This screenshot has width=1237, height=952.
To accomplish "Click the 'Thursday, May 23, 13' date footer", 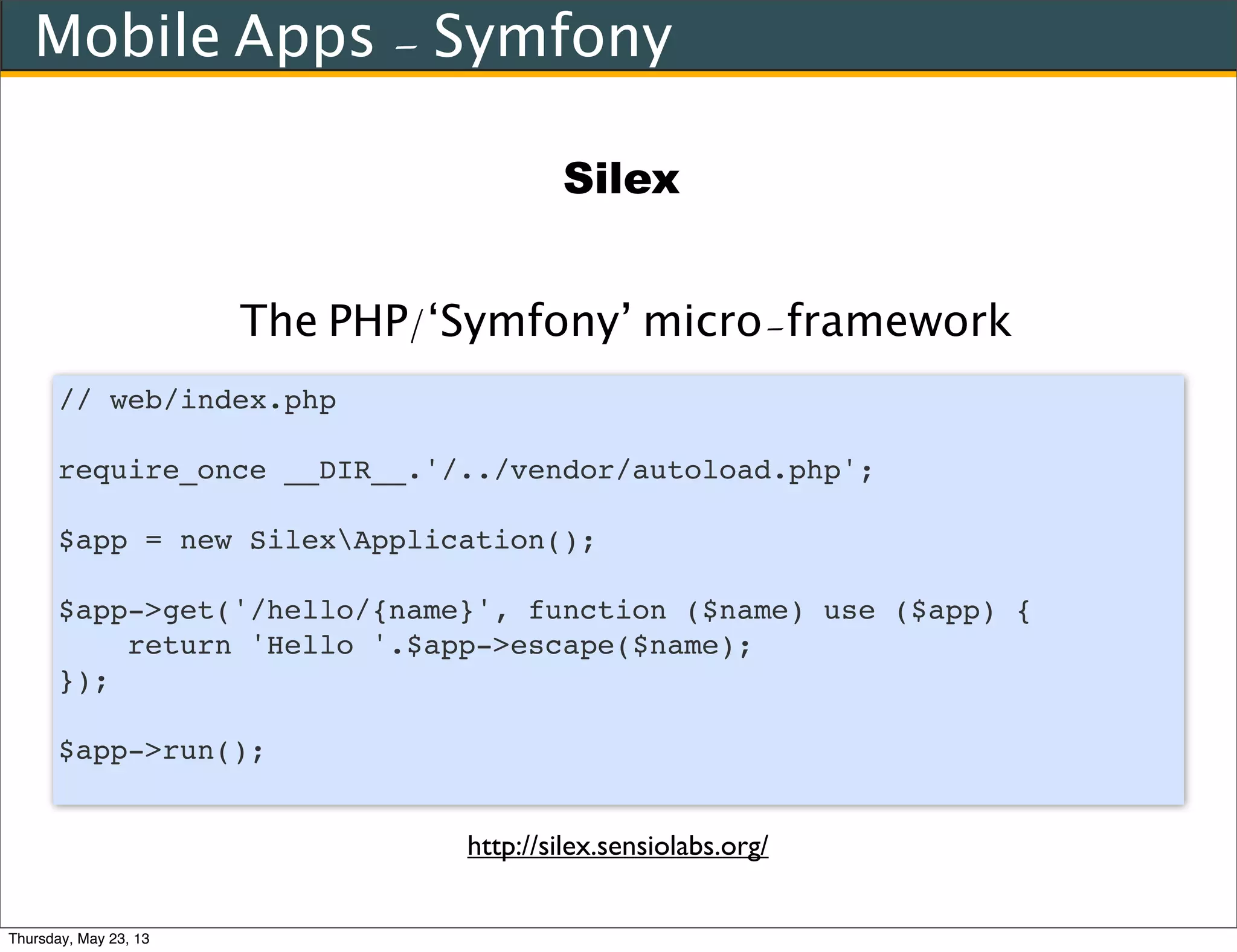I will click(79, 939).
